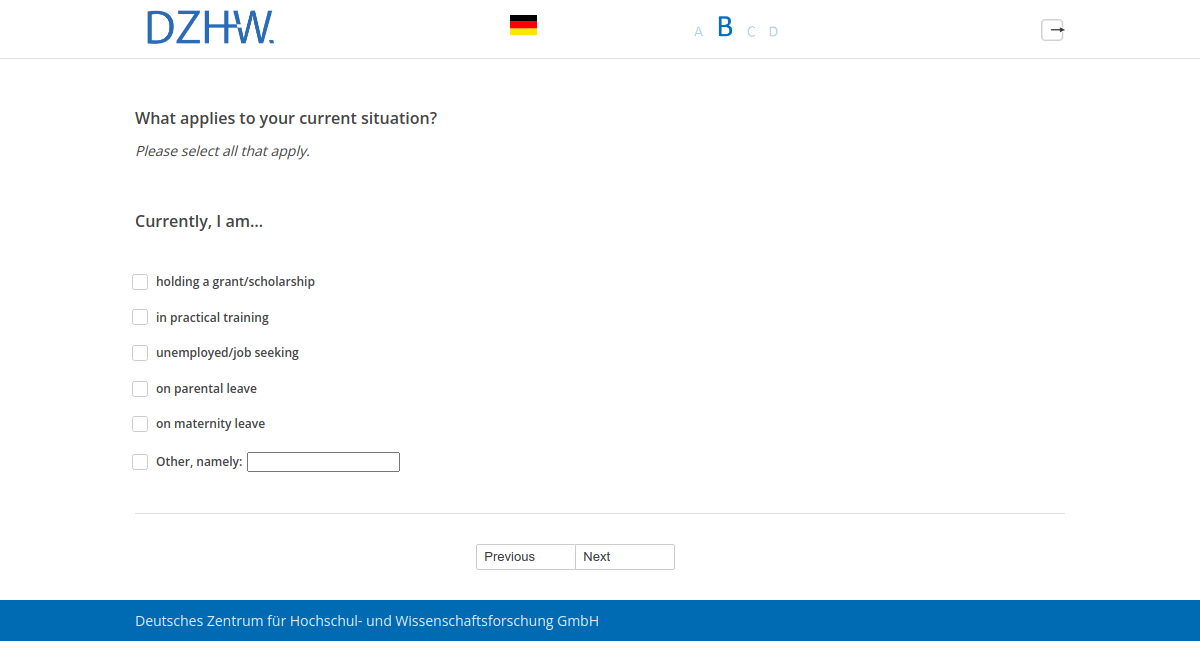Image resolution: width=1200 pixels, height=650 pixels.
Task: Click the 'Currently, I am...' subheading
Action: [x=199, y=221]
